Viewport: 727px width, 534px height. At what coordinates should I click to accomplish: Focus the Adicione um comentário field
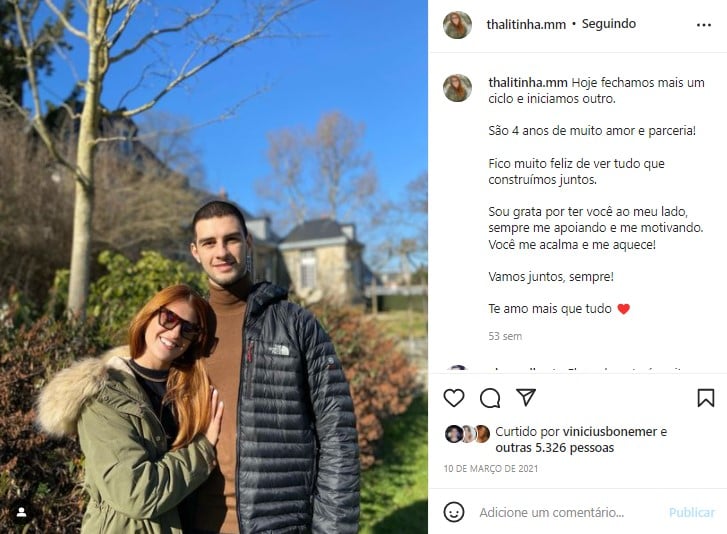pyautogui.click(x=552, y=512)
